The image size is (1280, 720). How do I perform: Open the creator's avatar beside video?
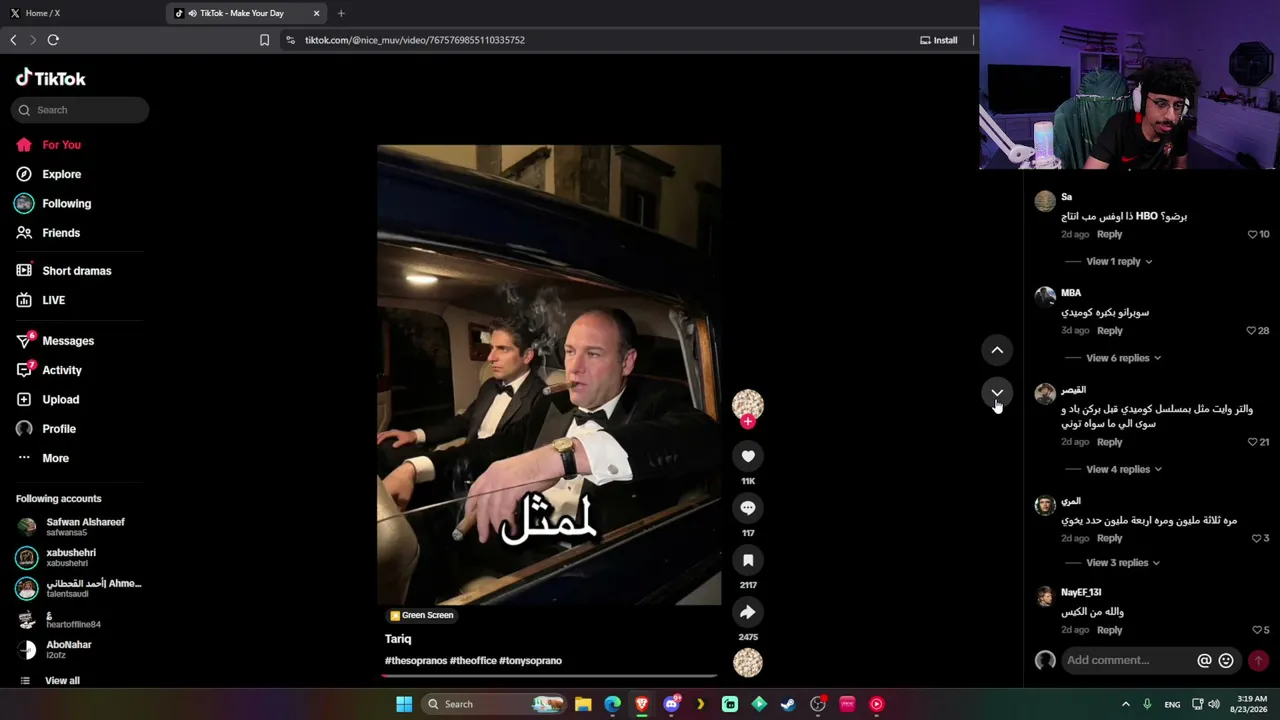[x=748, y=403]
